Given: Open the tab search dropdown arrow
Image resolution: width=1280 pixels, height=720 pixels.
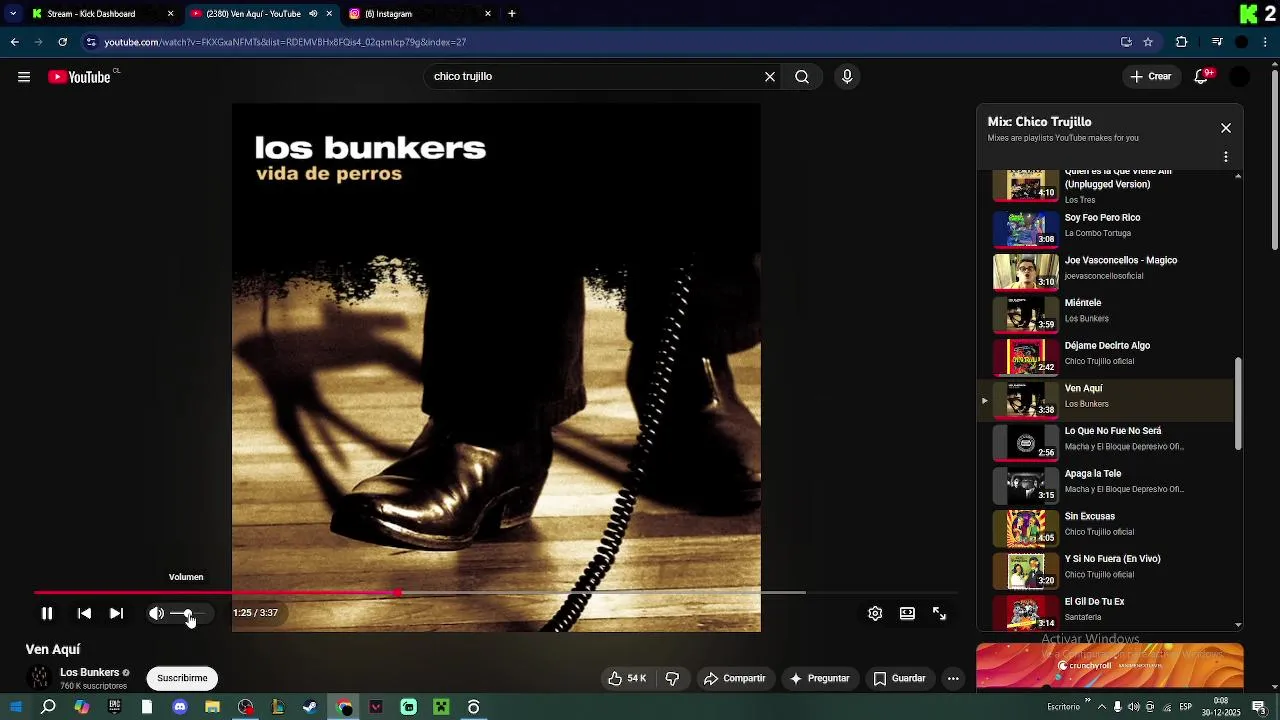Looking at the screenshot, I should click(x=13, y=14).
